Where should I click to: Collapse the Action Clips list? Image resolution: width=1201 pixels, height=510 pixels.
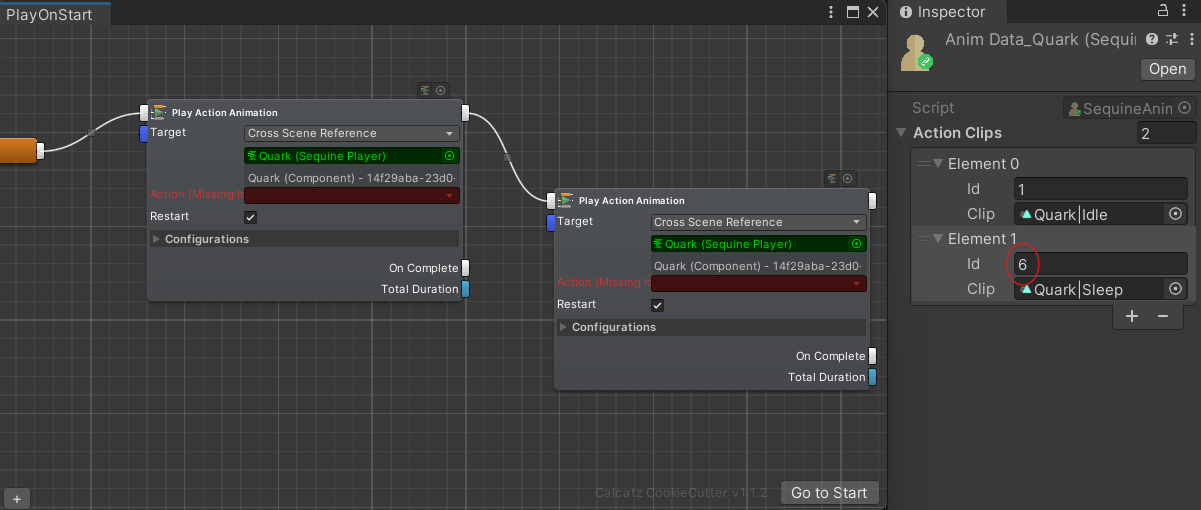point(902,133)
